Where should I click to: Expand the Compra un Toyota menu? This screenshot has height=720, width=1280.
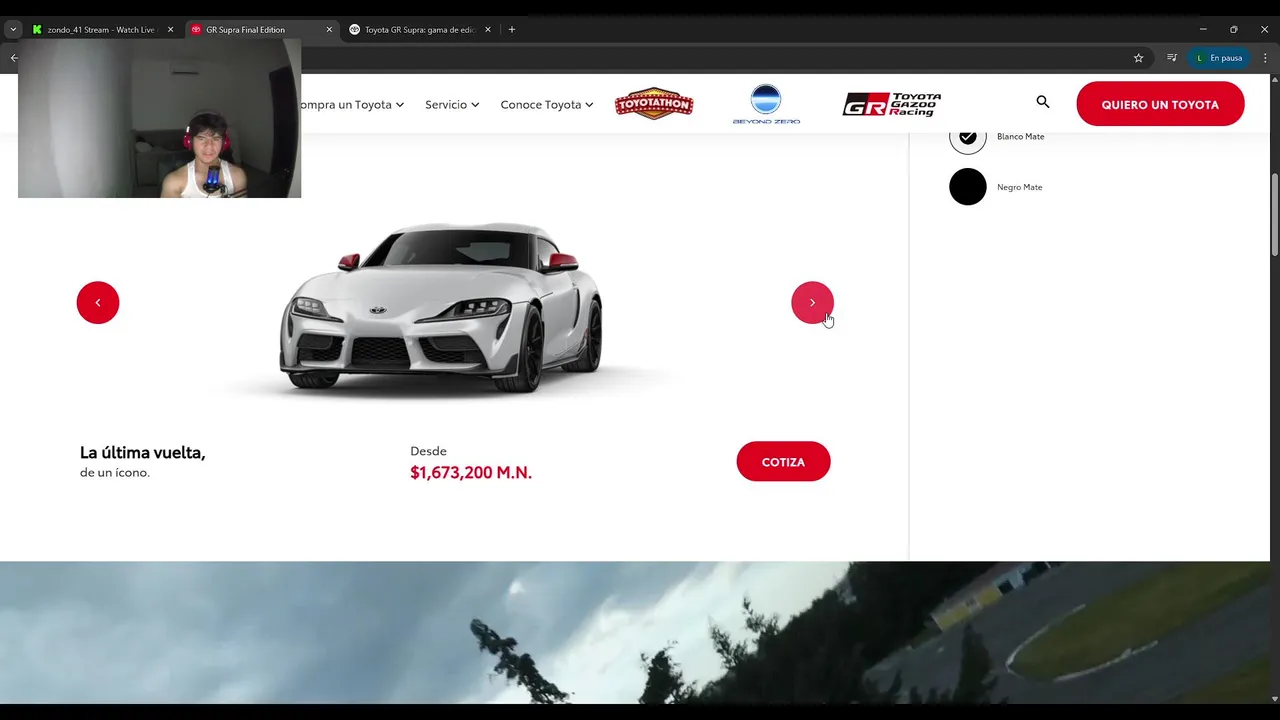coord(353,104)
